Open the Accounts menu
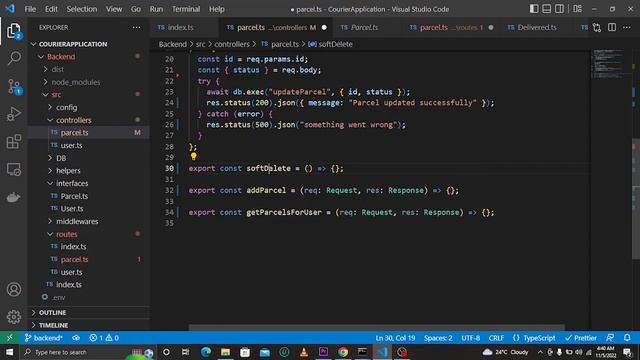640x360 pixels. coord(14,289)
